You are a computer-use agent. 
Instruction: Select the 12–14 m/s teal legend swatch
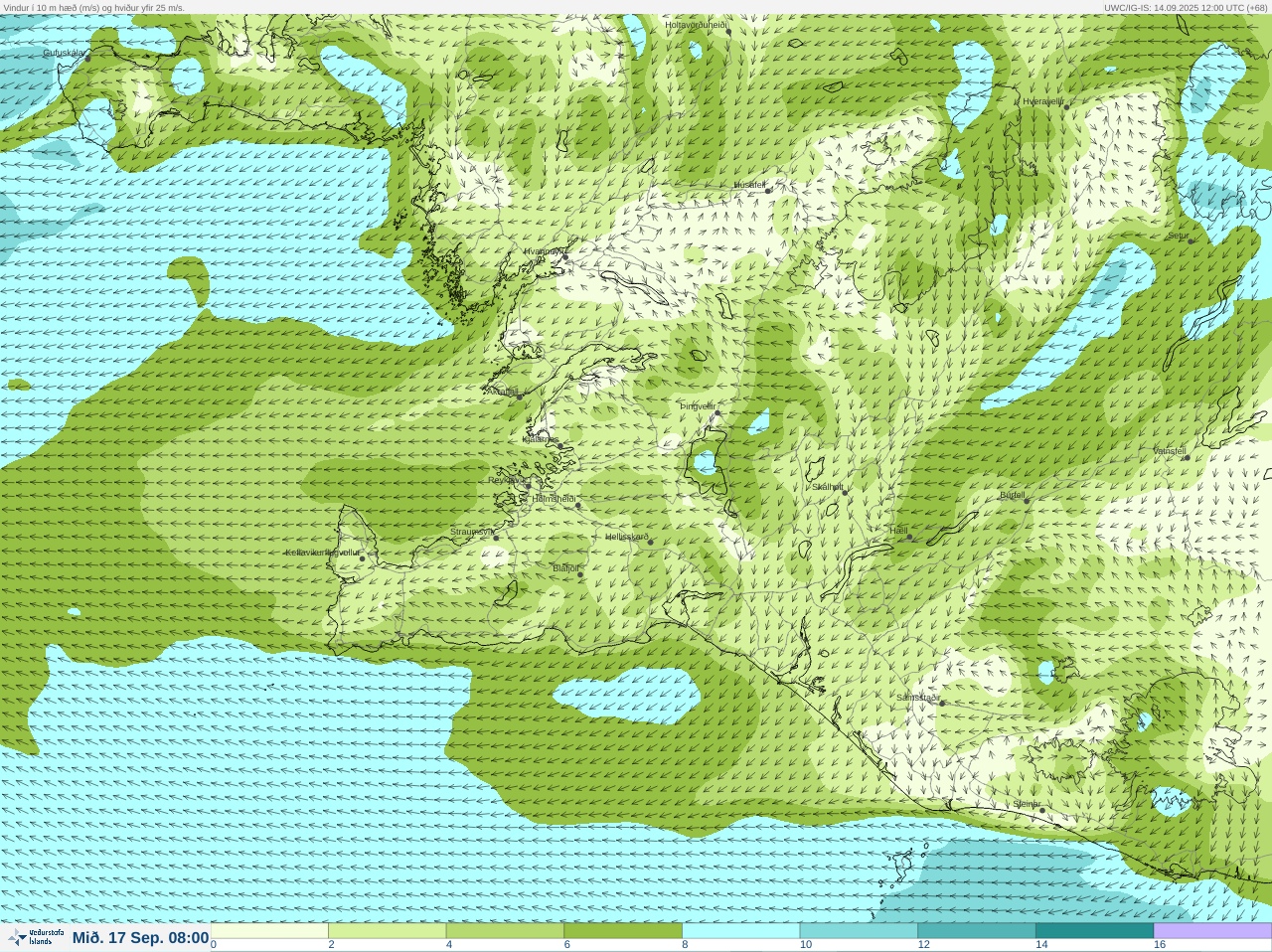(977, 931)
